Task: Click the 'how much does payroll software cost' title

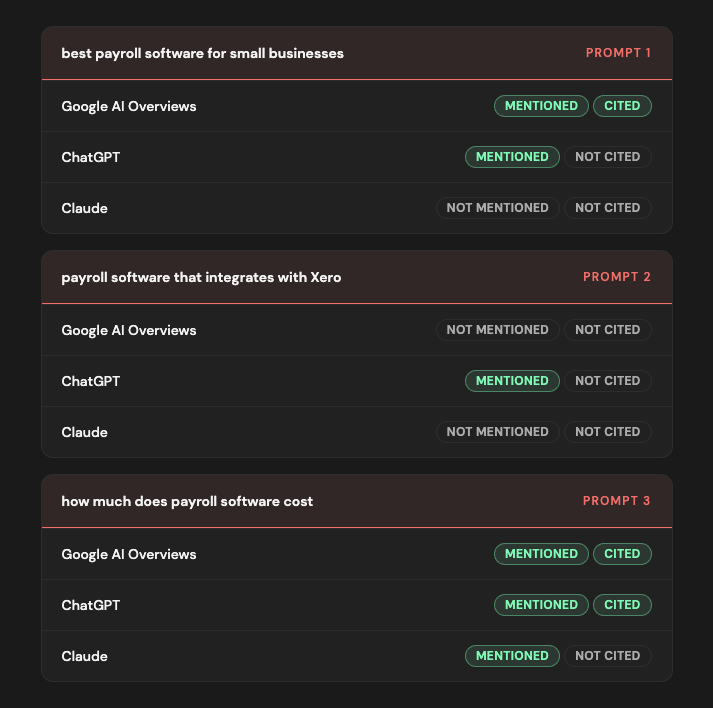Action: [x=187, y=502]
